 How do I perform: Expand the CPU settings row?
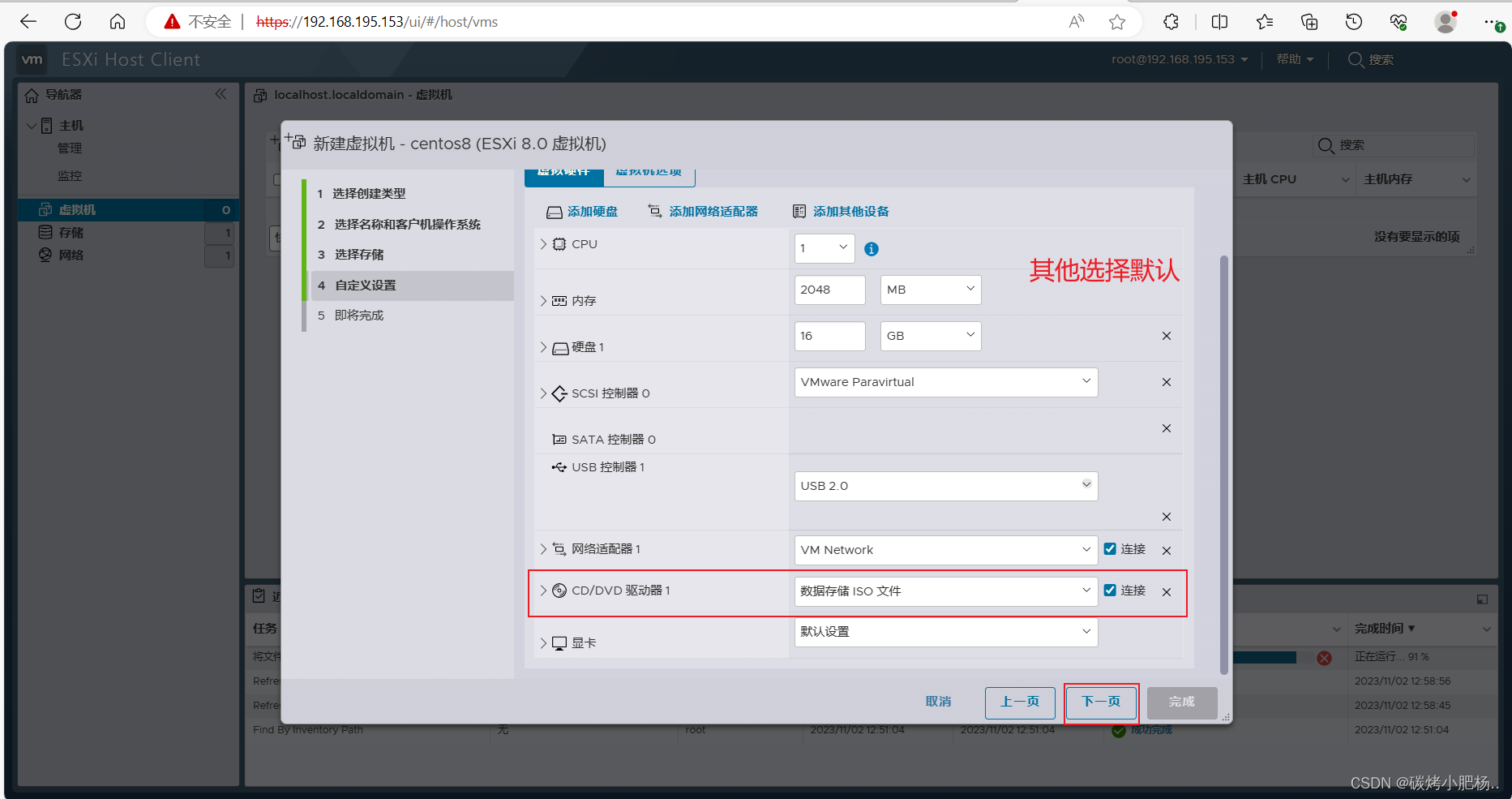click(543, 244)
